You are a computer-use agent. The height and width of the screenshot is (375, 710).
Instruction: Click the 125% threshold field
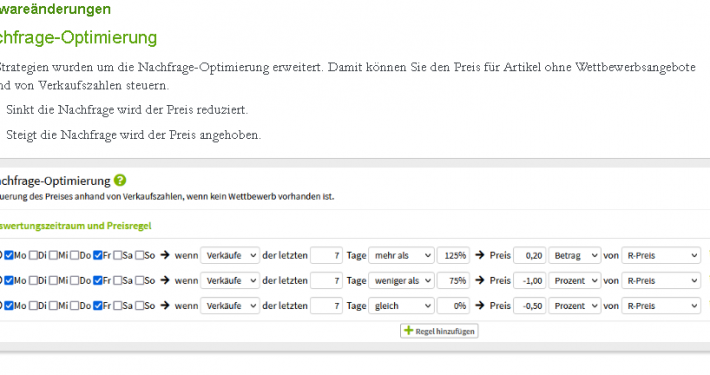click(453, 255)
